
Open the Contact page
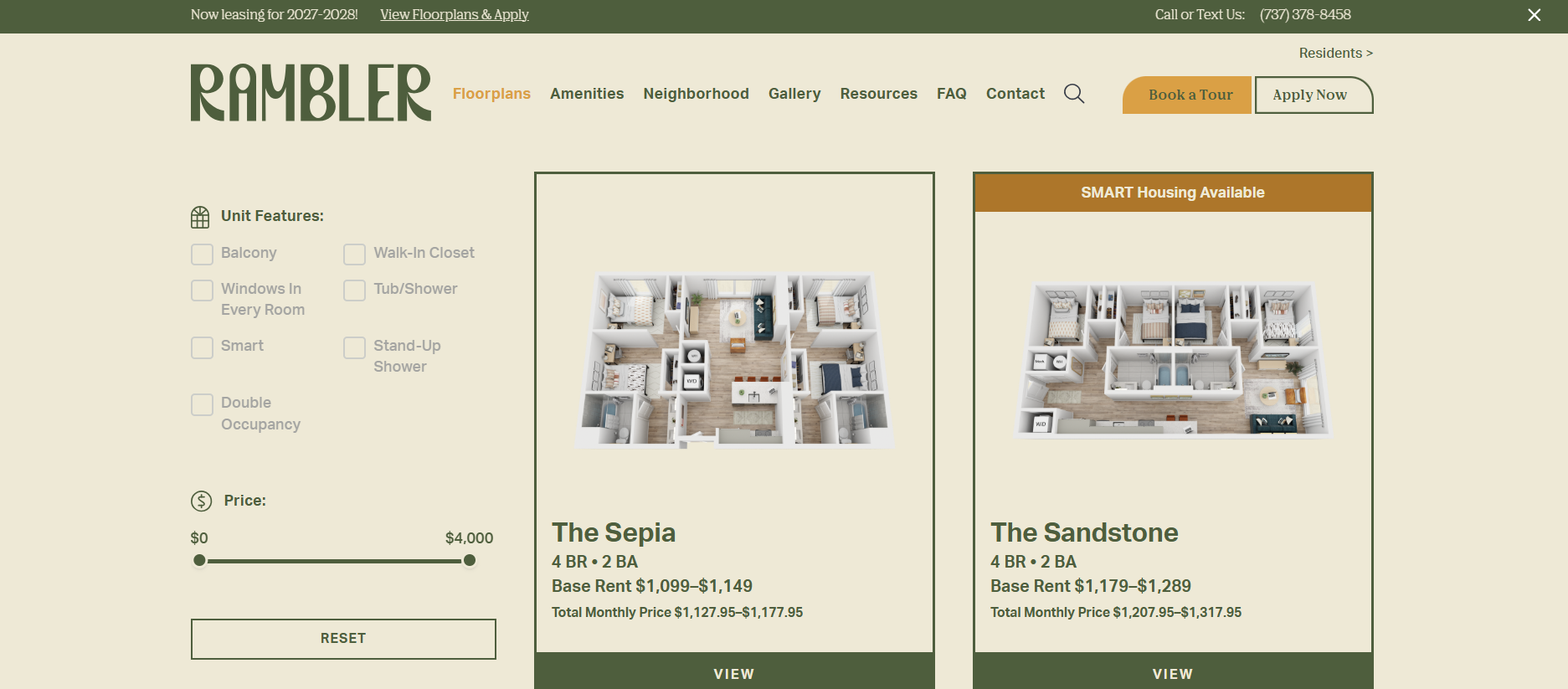click(1015, 94)
